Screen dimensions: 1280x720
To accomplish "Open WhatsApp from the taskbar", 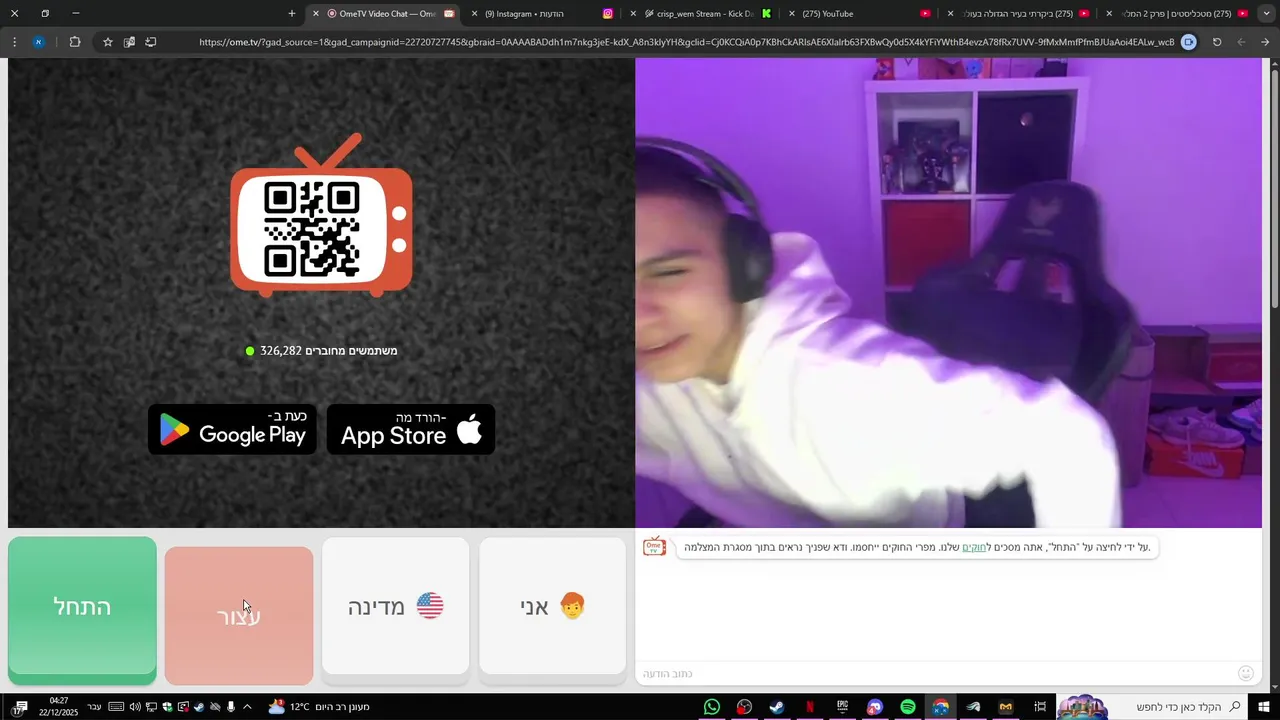I will 712,707.
